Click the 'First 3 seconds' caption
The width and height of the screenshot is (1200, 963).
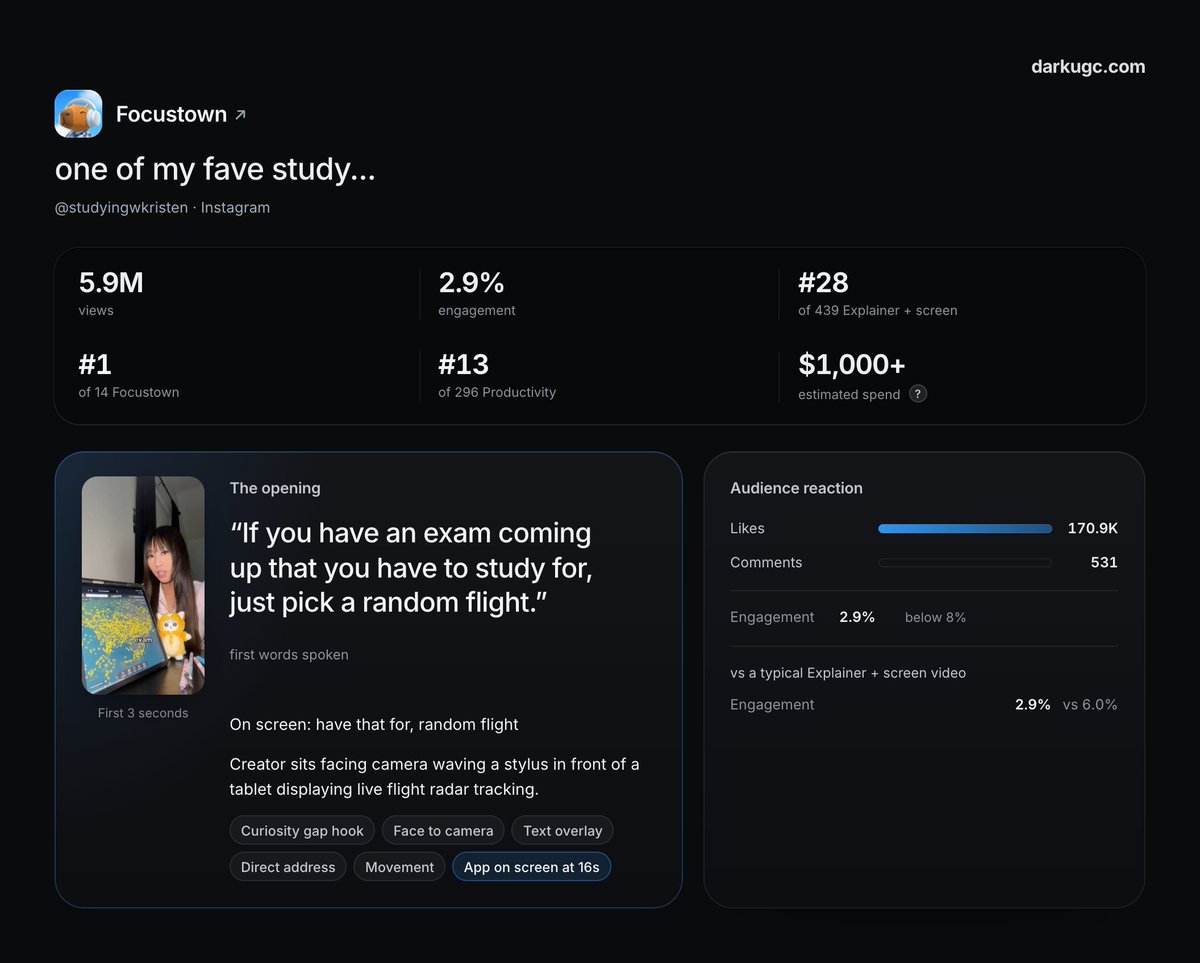pos(143,713)
